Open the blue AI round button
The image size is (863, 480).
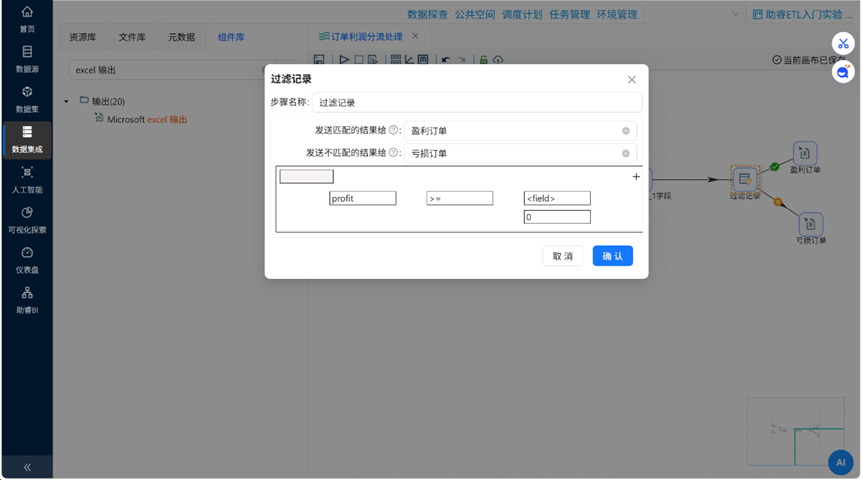tap(840, 462)
